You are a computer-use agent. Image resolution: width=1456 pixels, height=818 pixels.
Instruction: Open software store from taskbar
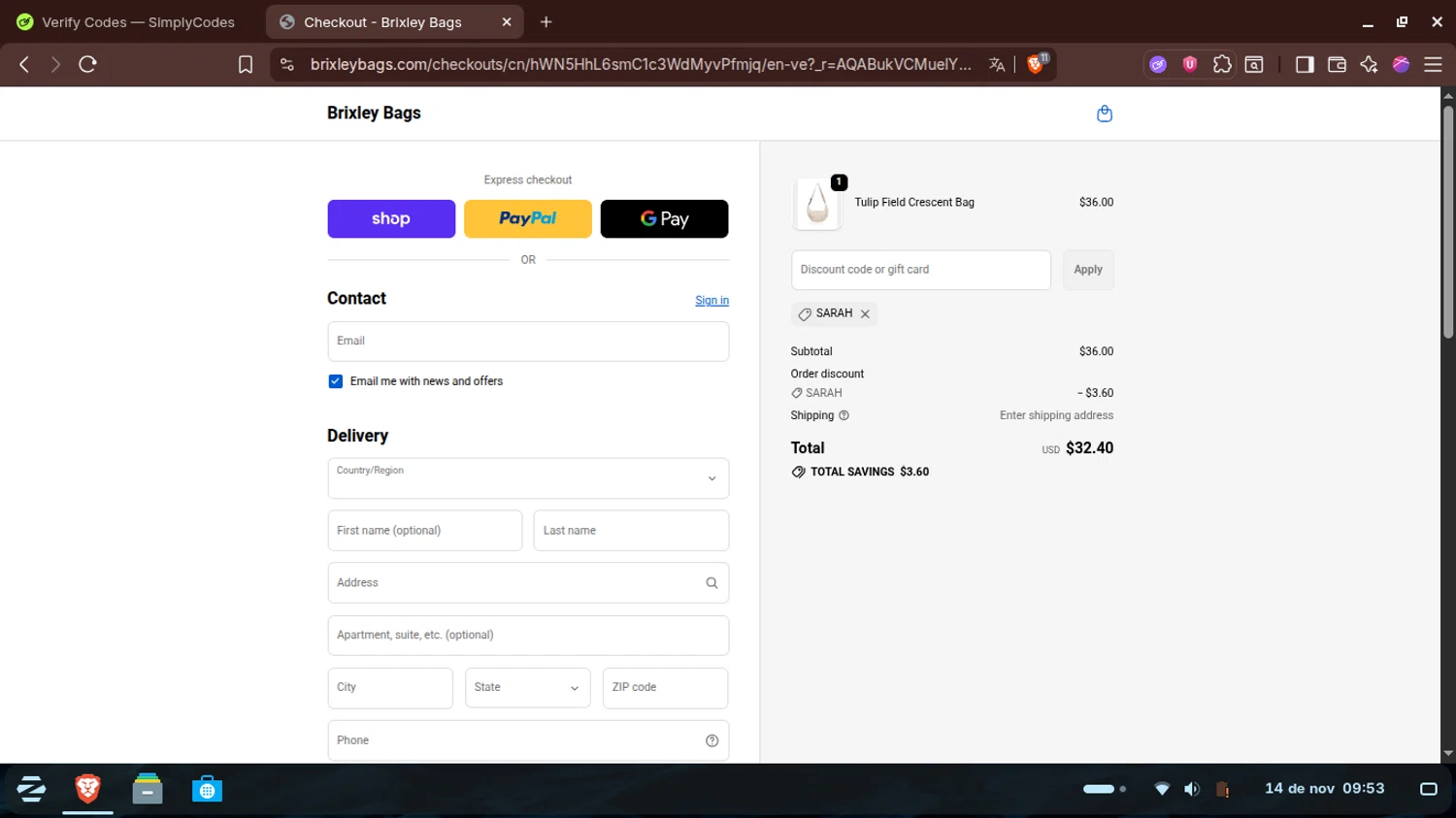tap(207, 789)
